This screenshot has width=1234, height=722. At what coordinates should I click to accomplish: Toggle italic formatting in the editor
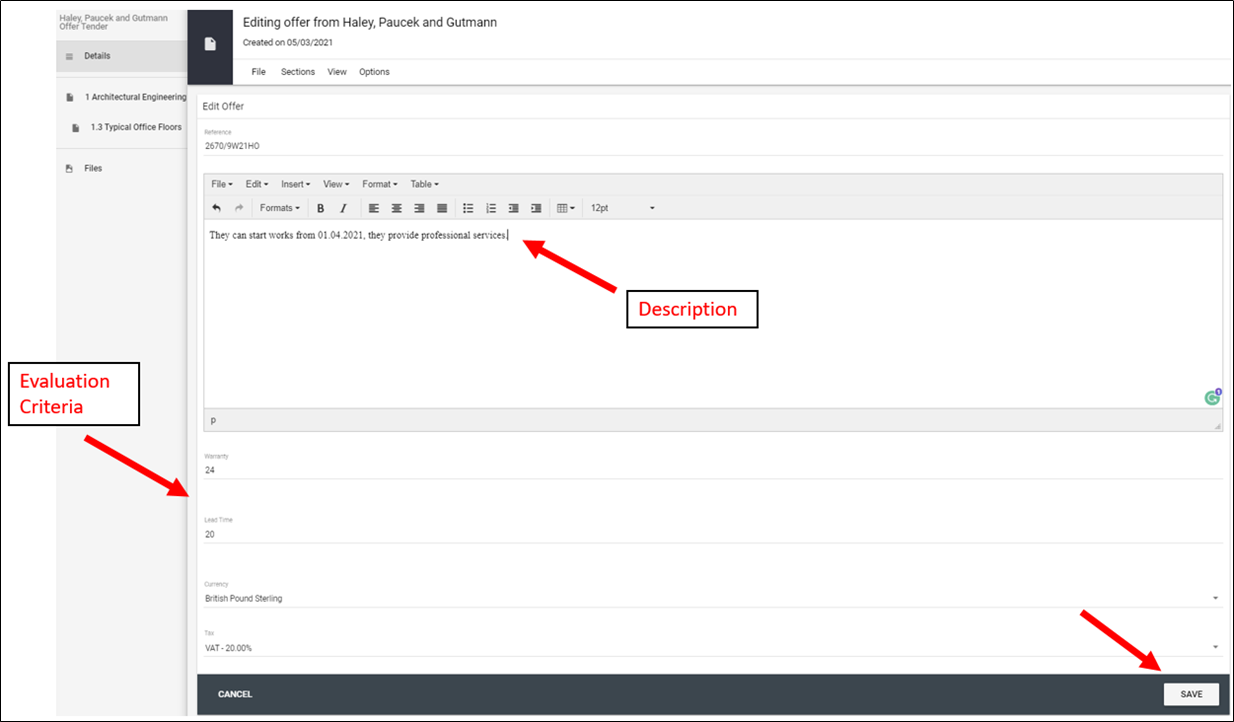(x=343, y=208)
